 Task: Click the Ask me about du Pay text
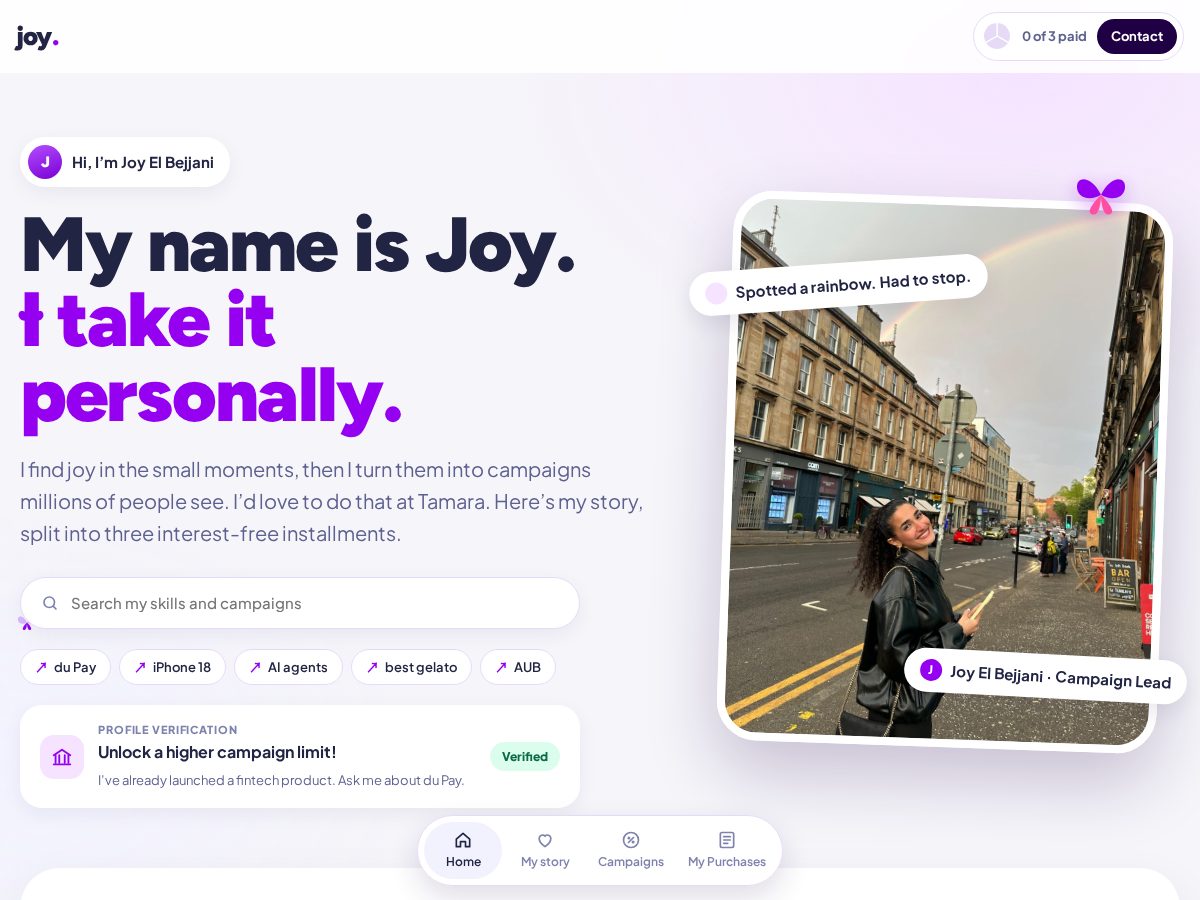401,780
